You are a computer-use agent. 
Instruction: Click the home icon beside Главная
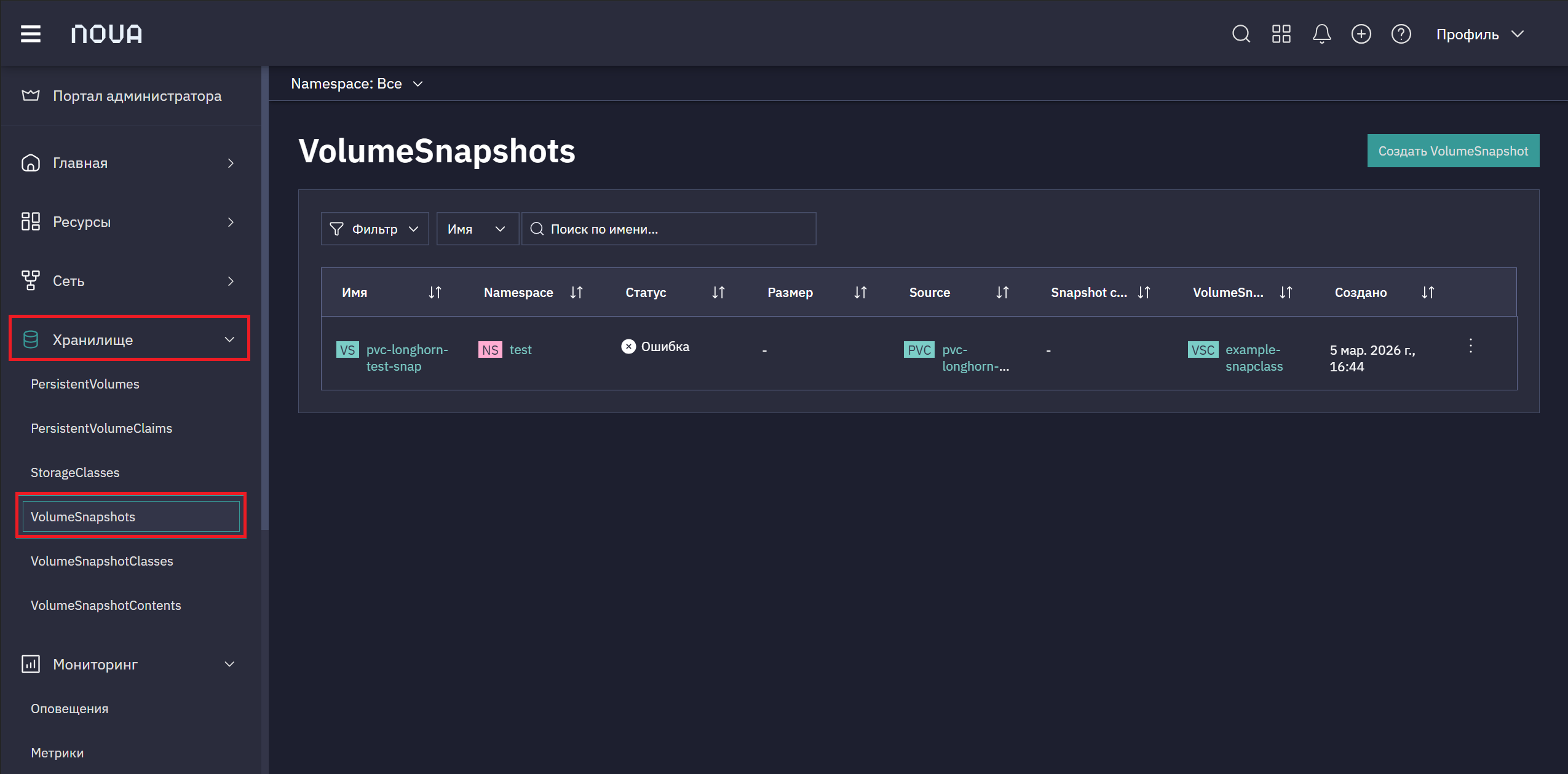31,163
